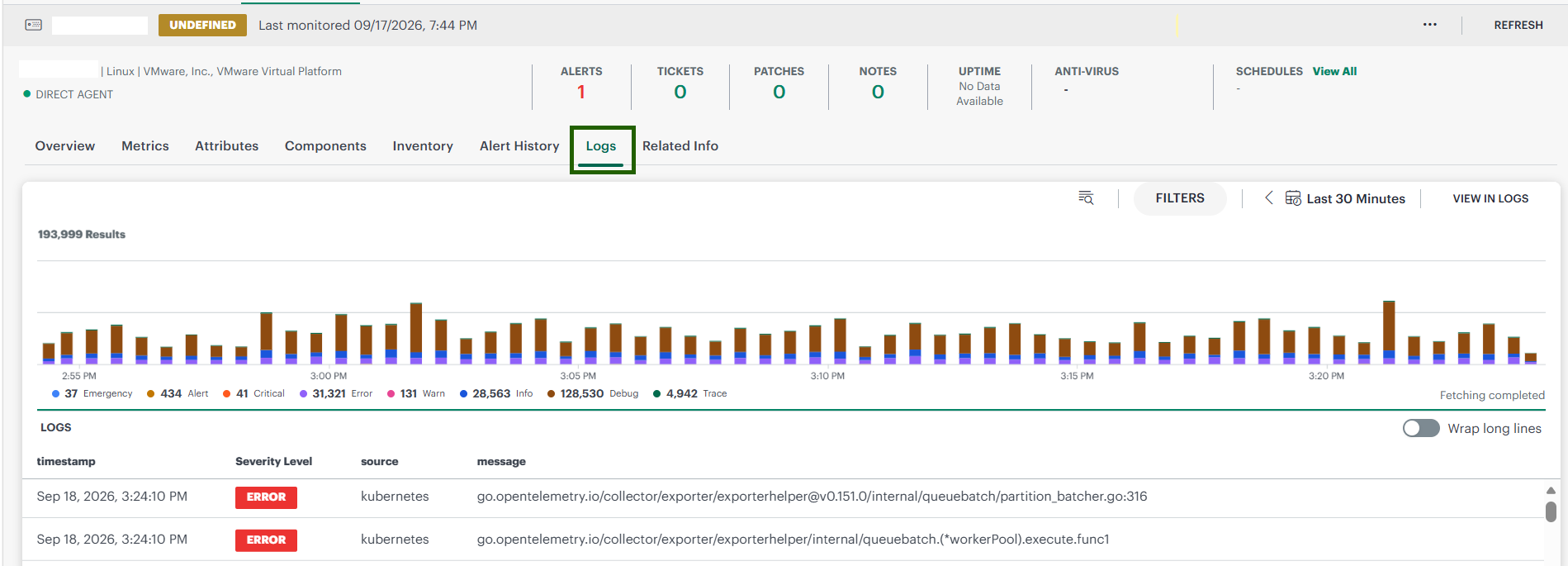Image resolution: width=1568 pixels, height=566 pixels.
Task: Click the REFRESH button
Action: tap(1518, 25)
